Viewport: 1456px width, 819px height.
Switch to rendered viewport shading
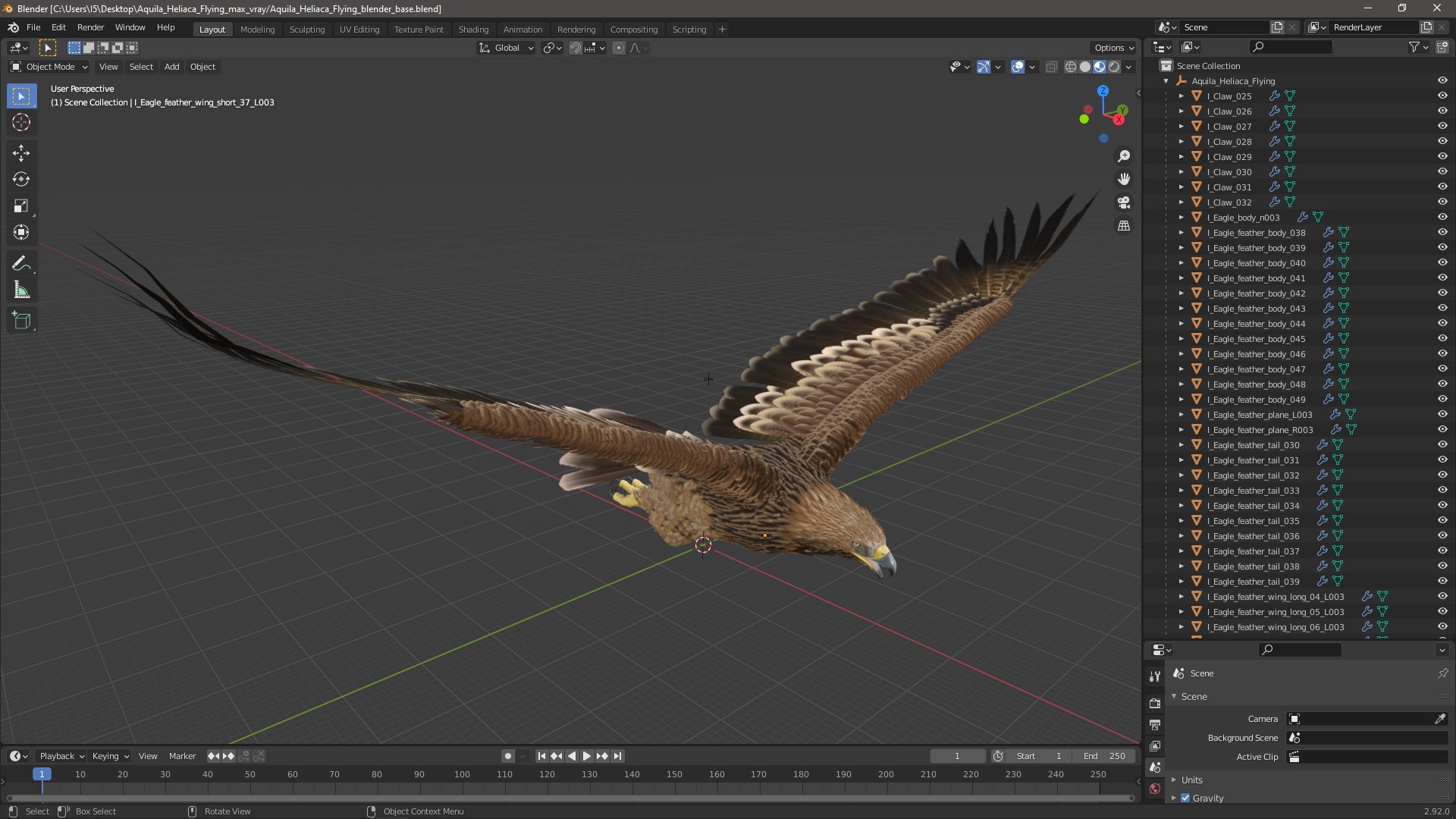pyautogui.click(x=1114, y=67)
